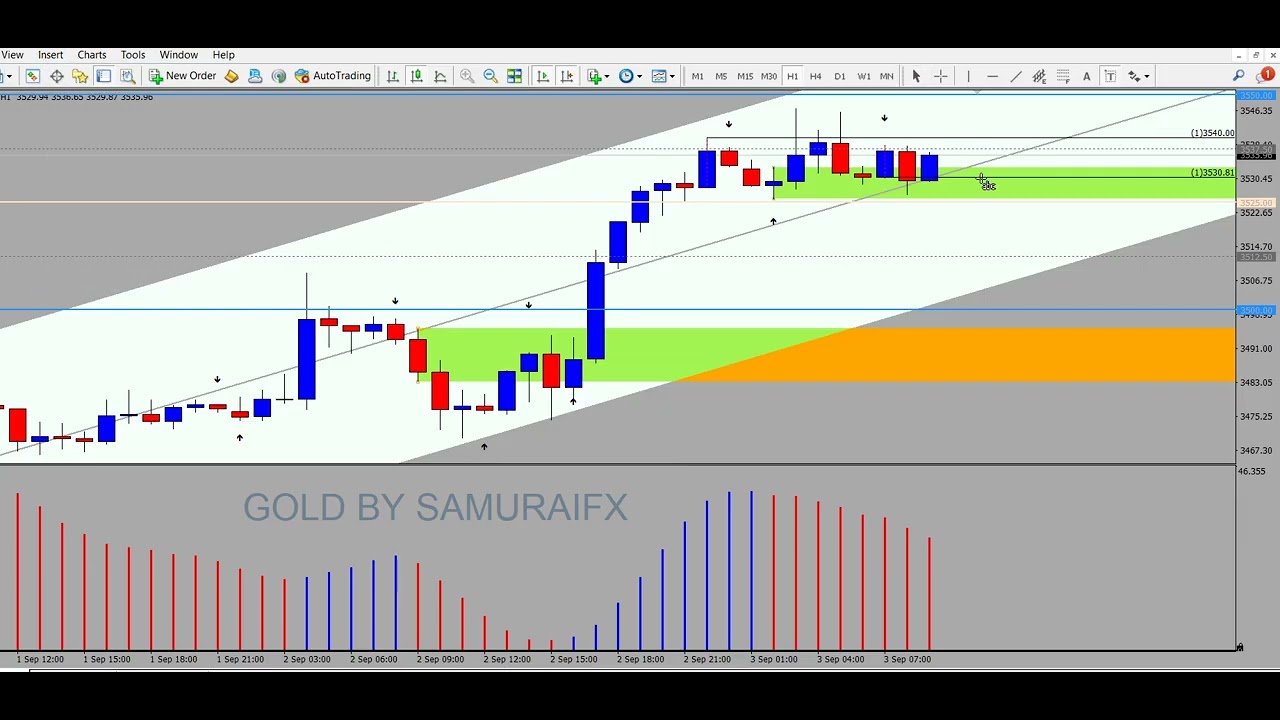Click the 3500.00 price label
Viewport: 1280px width, 720px height.
click(1256, 311)
